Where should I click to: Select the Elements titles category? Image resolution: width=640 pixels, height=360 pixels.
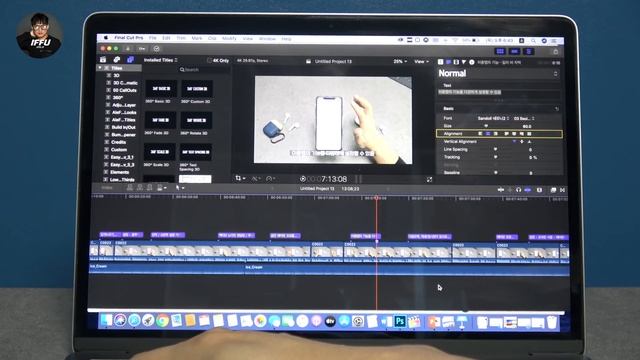click(x=120, y=172)
